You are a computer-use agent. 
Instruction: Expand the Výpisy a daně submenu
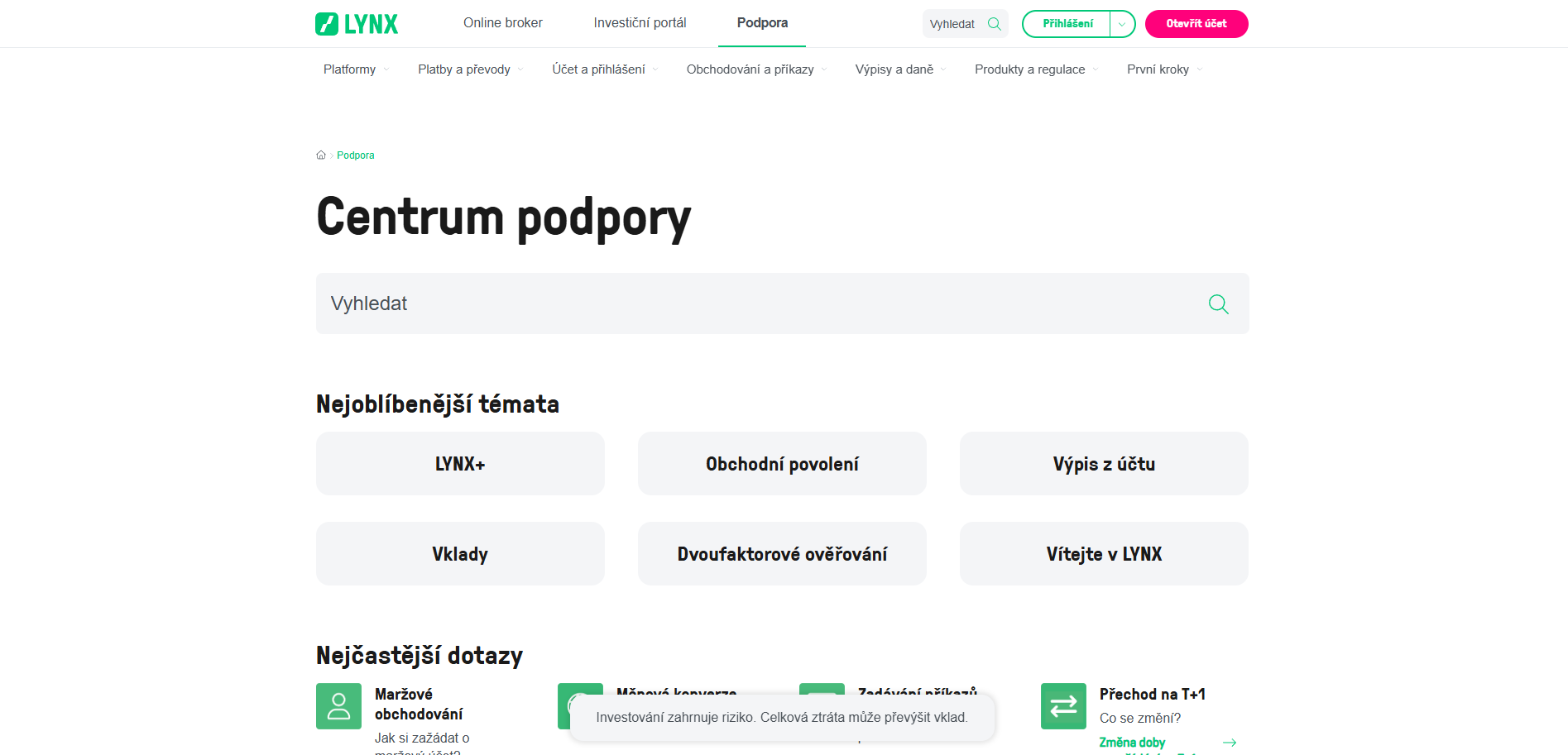(900, 69)
